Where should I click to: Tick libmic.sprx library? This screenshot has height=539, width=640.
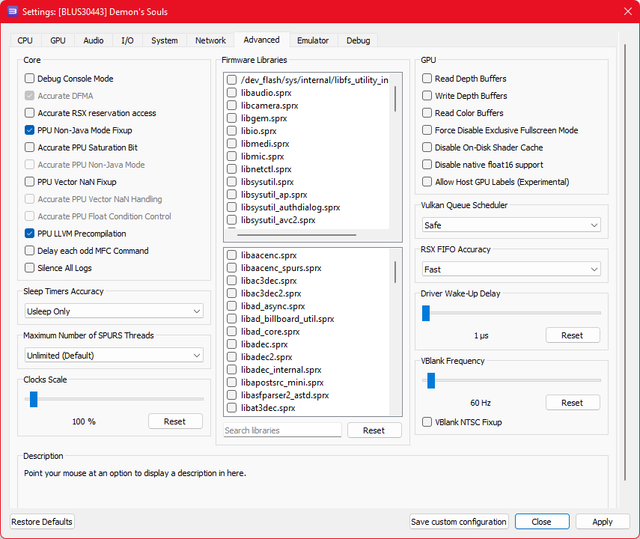[x=232, y=156]
